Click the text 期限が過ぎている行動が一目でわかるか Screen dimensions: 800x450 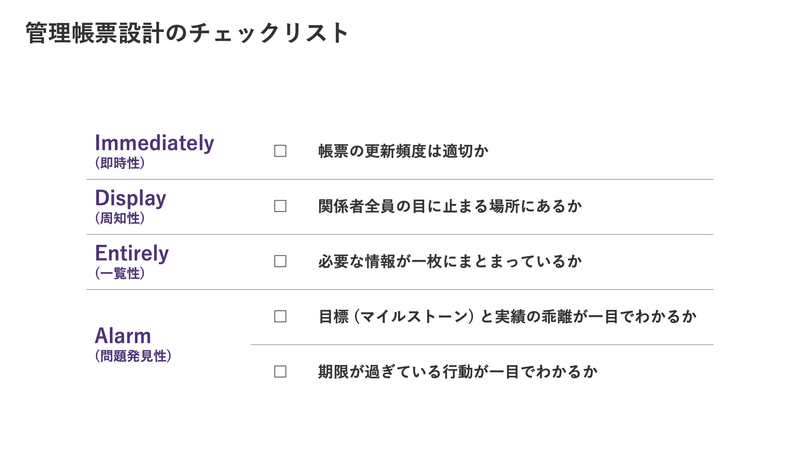pos(458,371)
